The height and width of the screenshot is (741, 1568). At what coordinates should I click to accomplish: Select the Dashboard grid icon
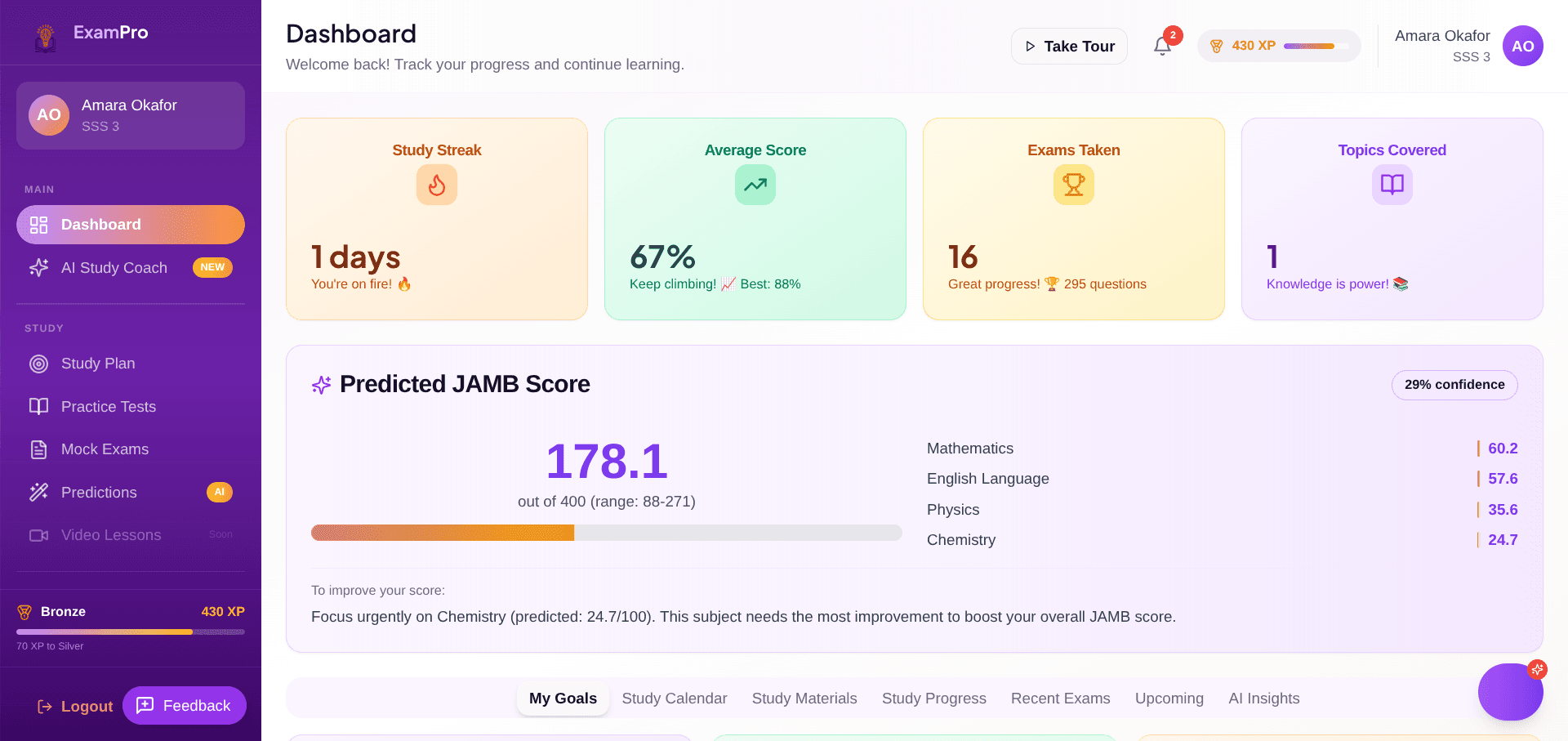pos(38,224)
